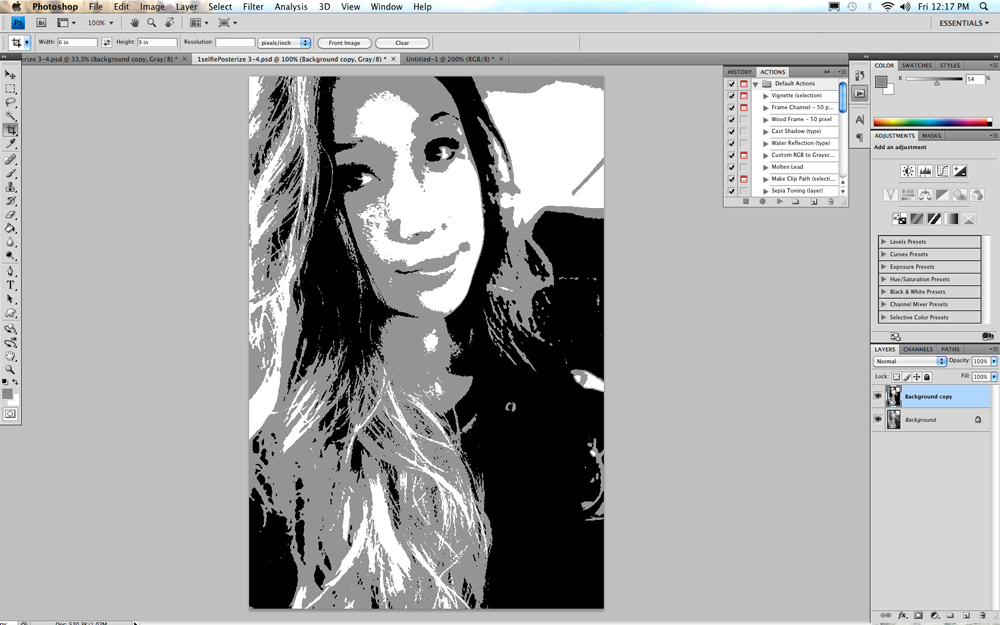Open the pixels/inch resolution units dropdown

pyautogui.click(x=284, y=43)
